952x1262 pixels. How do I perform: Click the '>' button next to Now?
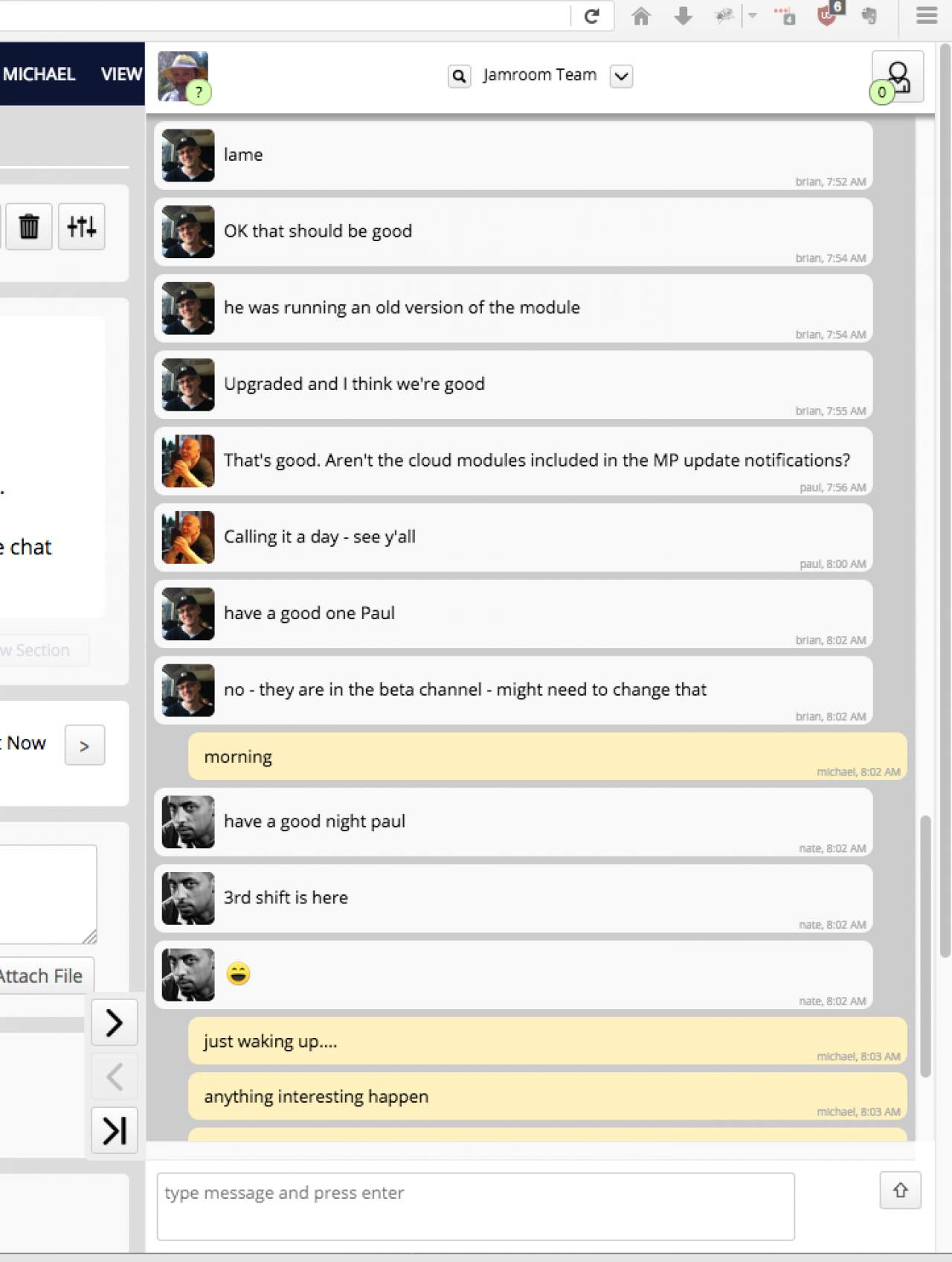coord(84,746)
